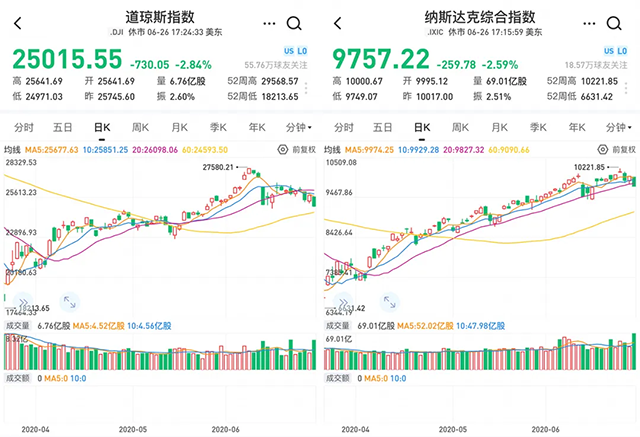Select 月K tab in 纳斯达克 panel

pos(500,128)
